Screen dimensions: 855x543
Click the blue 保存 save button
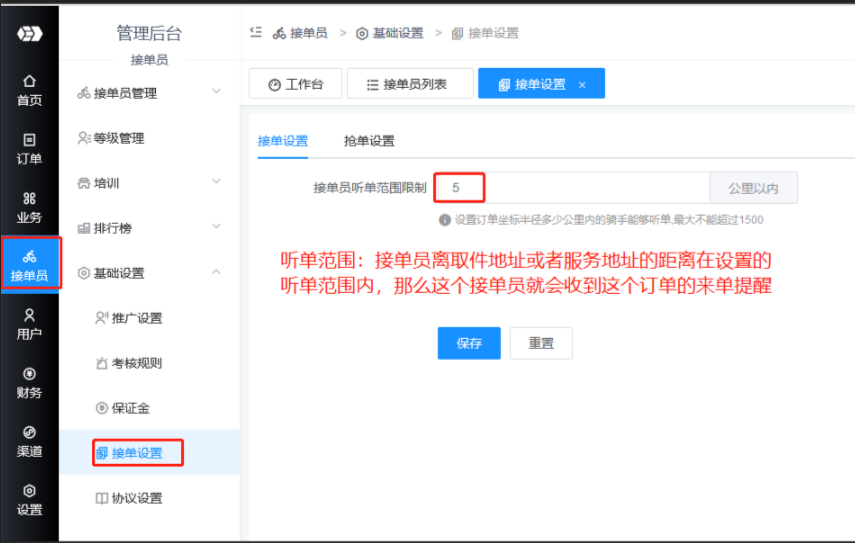point(469,343)
